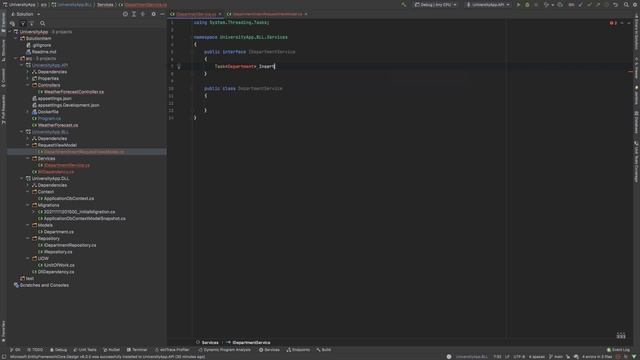Click the error stripe mark beside editor
Screen dimensions: 640x360
point(631,71)
